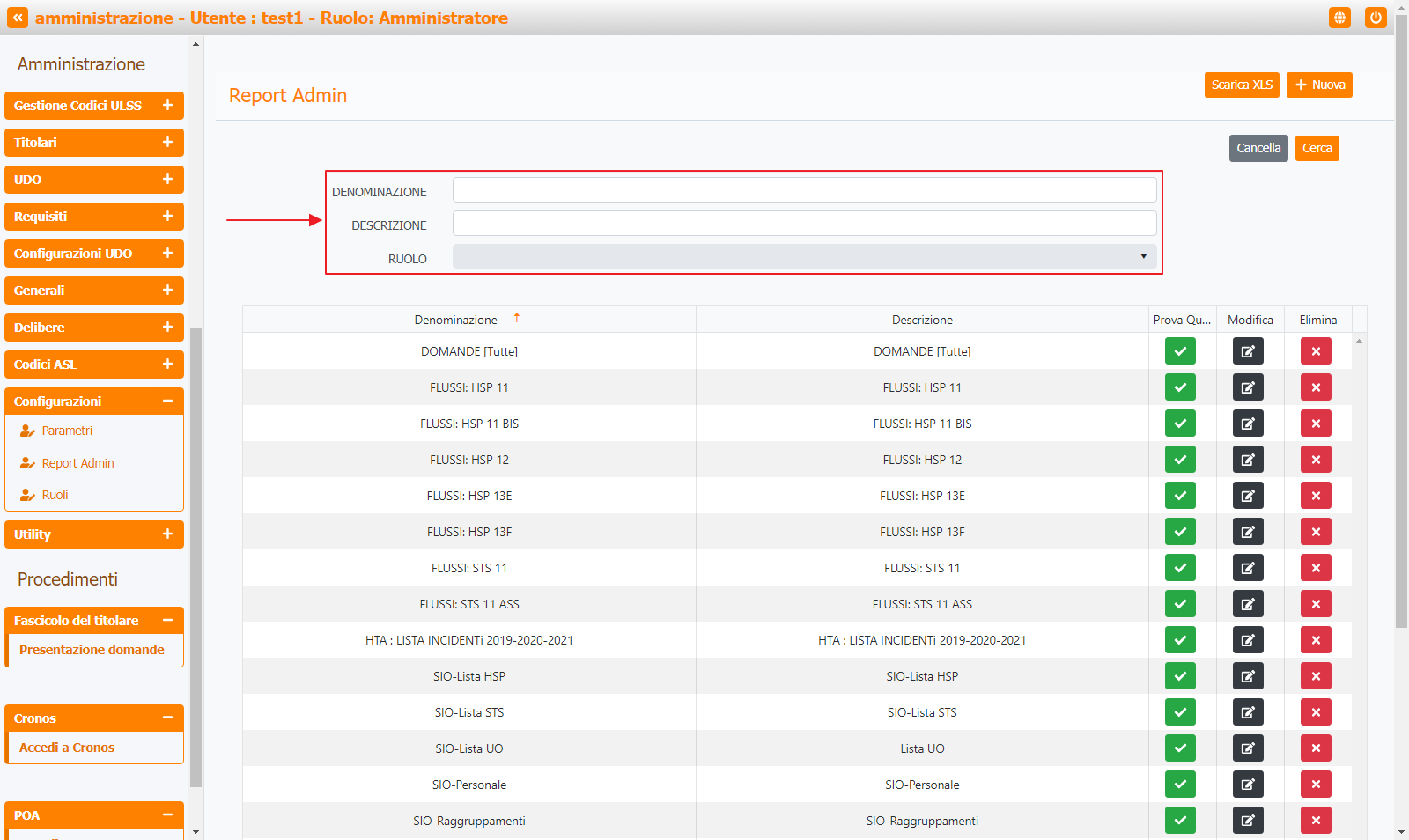Click edit icon for SIO-Lista STS

click(1248, 712)
